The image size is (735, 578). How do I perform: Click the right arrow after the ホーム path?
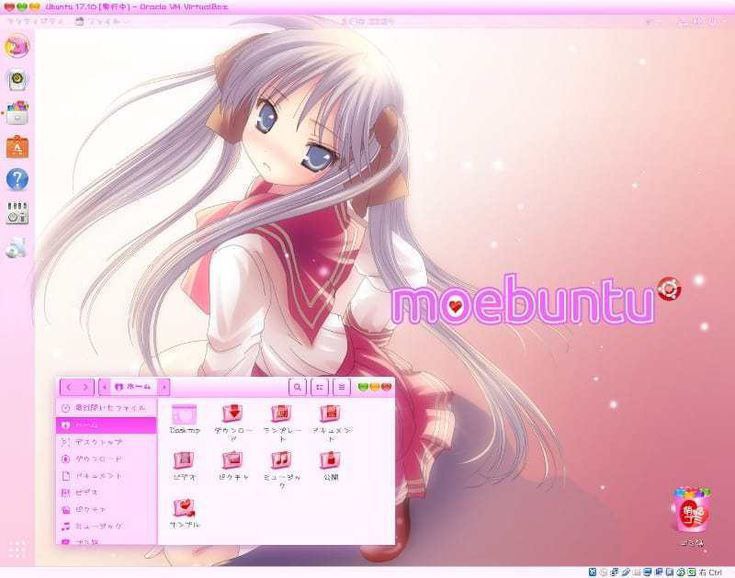(164, 387)
